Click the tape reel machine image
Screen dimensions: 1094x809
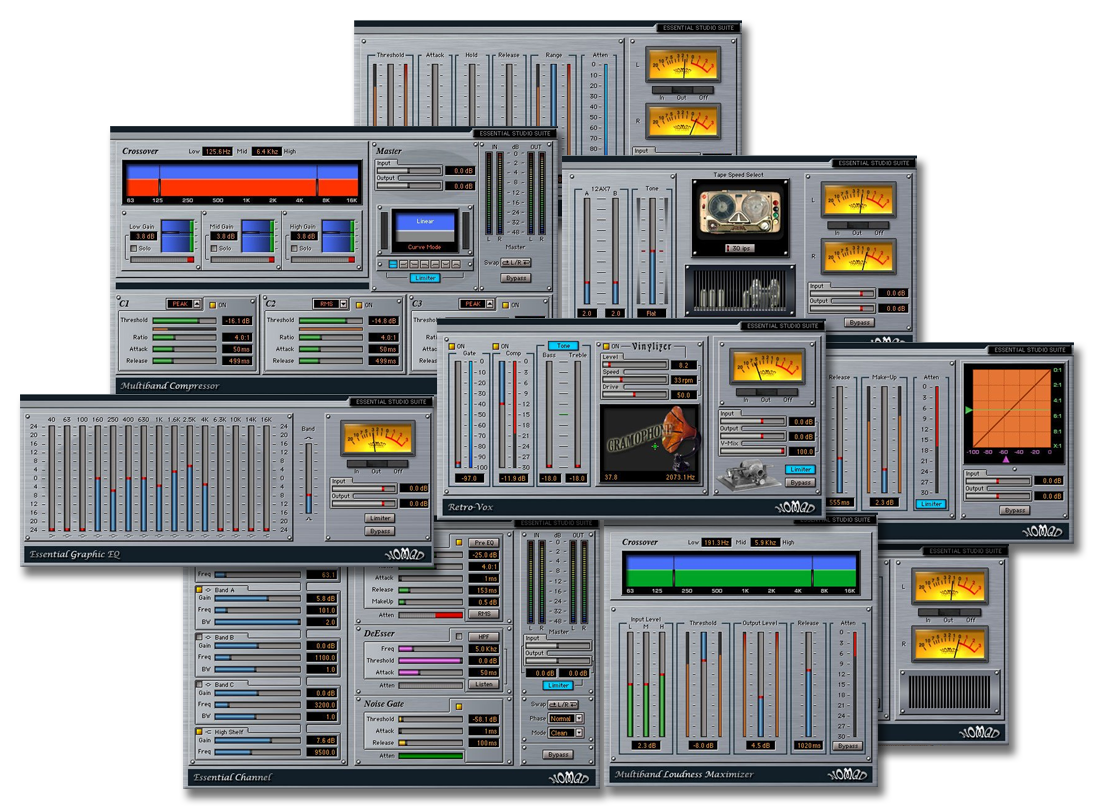740,217
